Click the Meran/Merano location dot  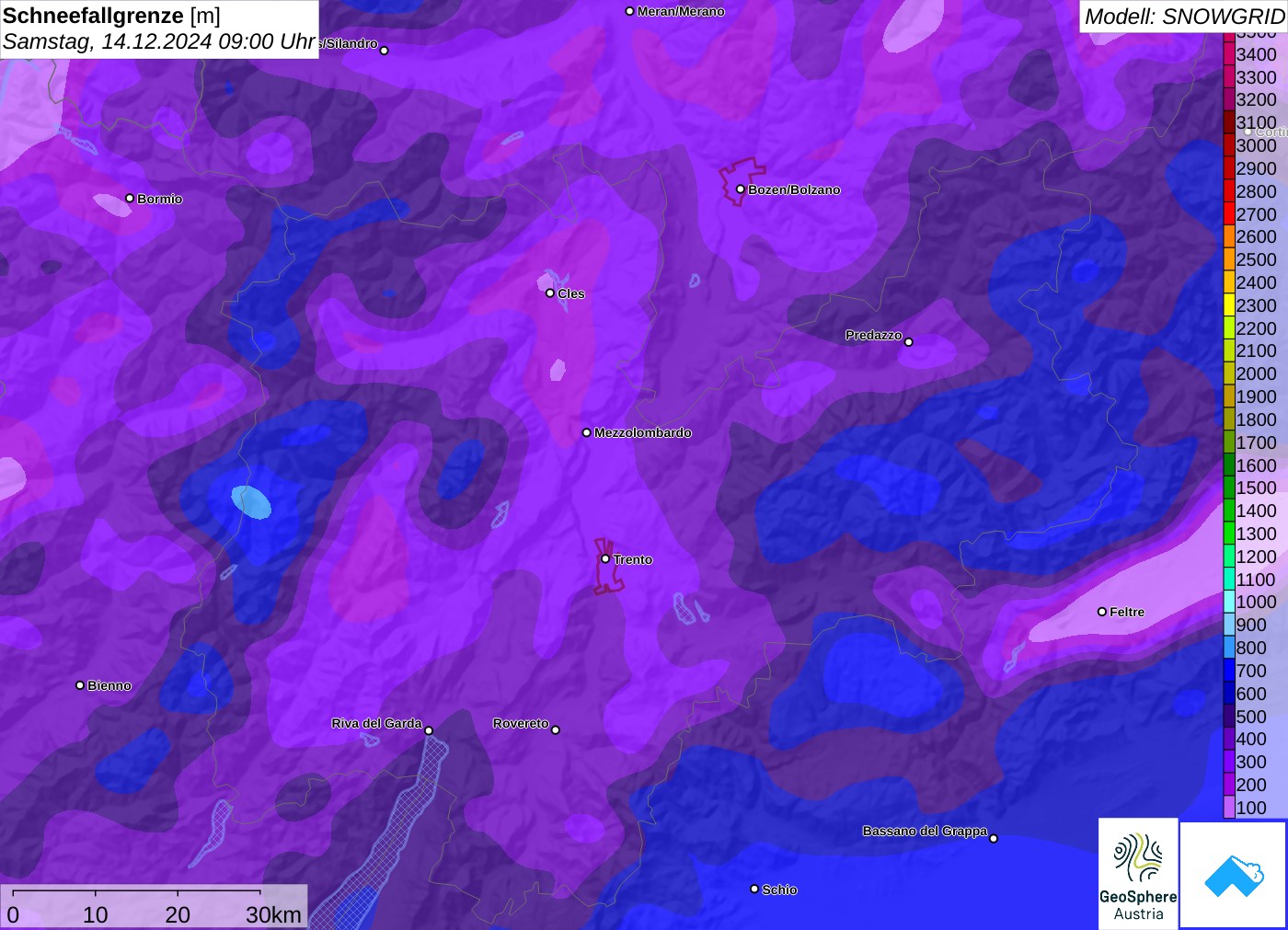(629, 12)
